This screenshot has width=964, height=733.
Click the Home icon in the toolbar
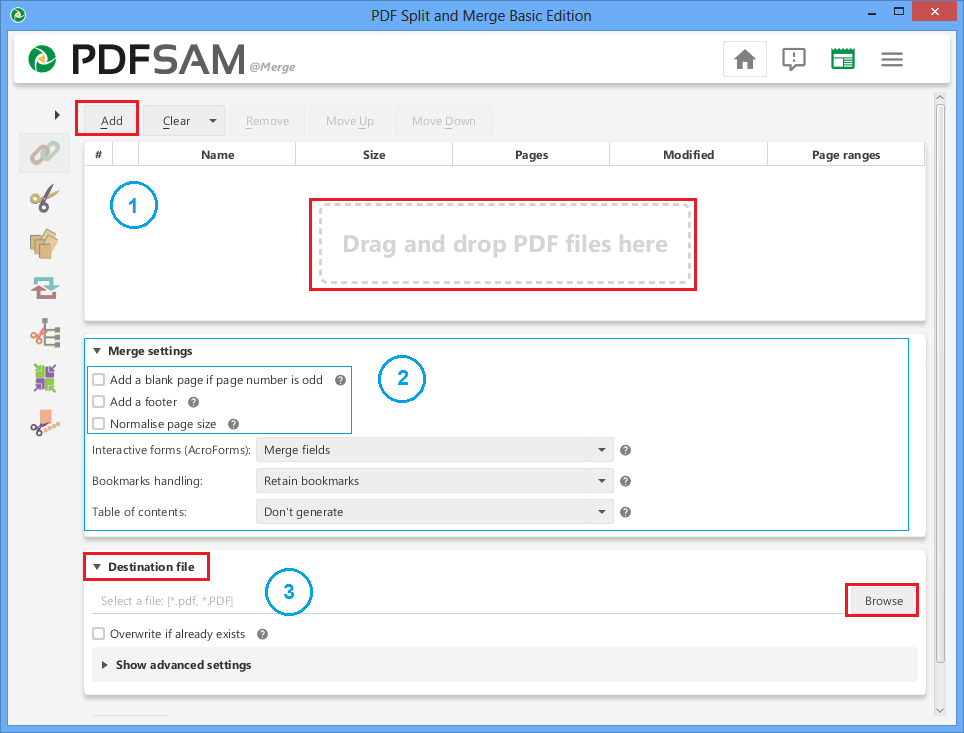744,59
